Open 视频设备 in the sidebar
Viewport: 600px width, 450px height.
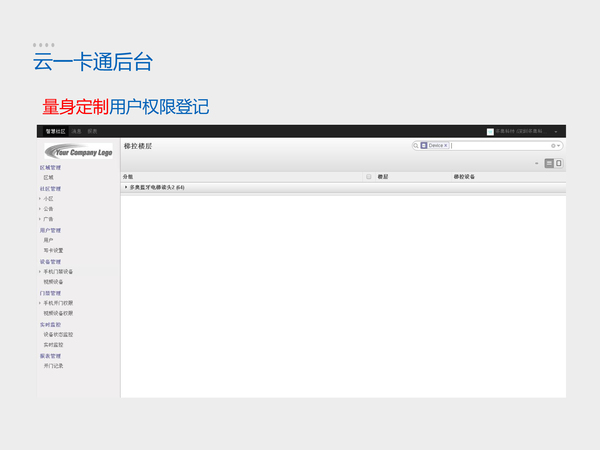click(x=53, y=282)
